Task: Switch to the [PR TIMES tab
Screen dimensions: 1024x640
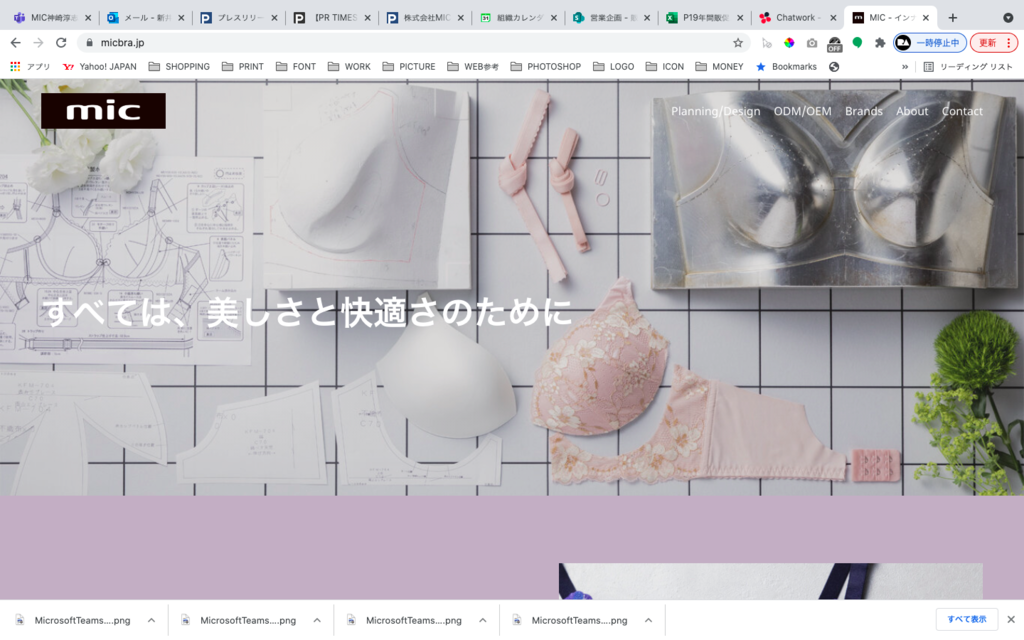Action: (332, 18)
